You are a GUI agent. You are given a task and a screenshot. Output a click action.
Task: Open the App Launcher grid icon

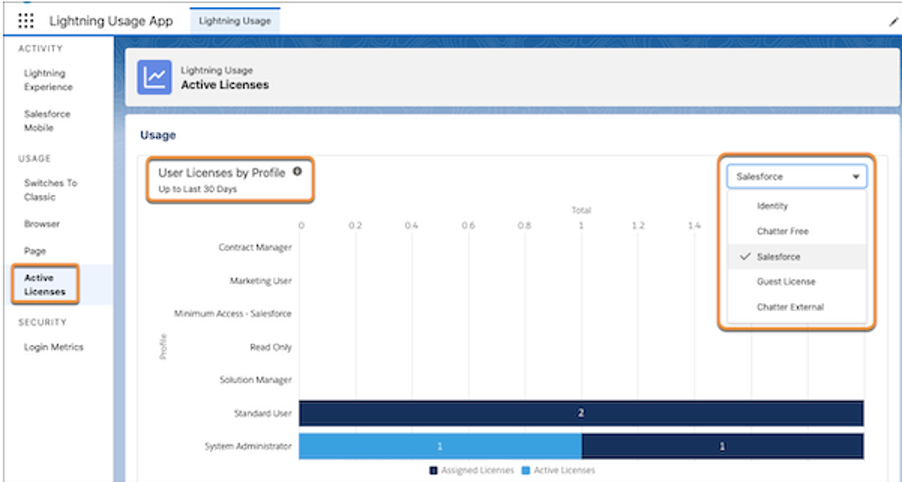[x=26, y=21]
